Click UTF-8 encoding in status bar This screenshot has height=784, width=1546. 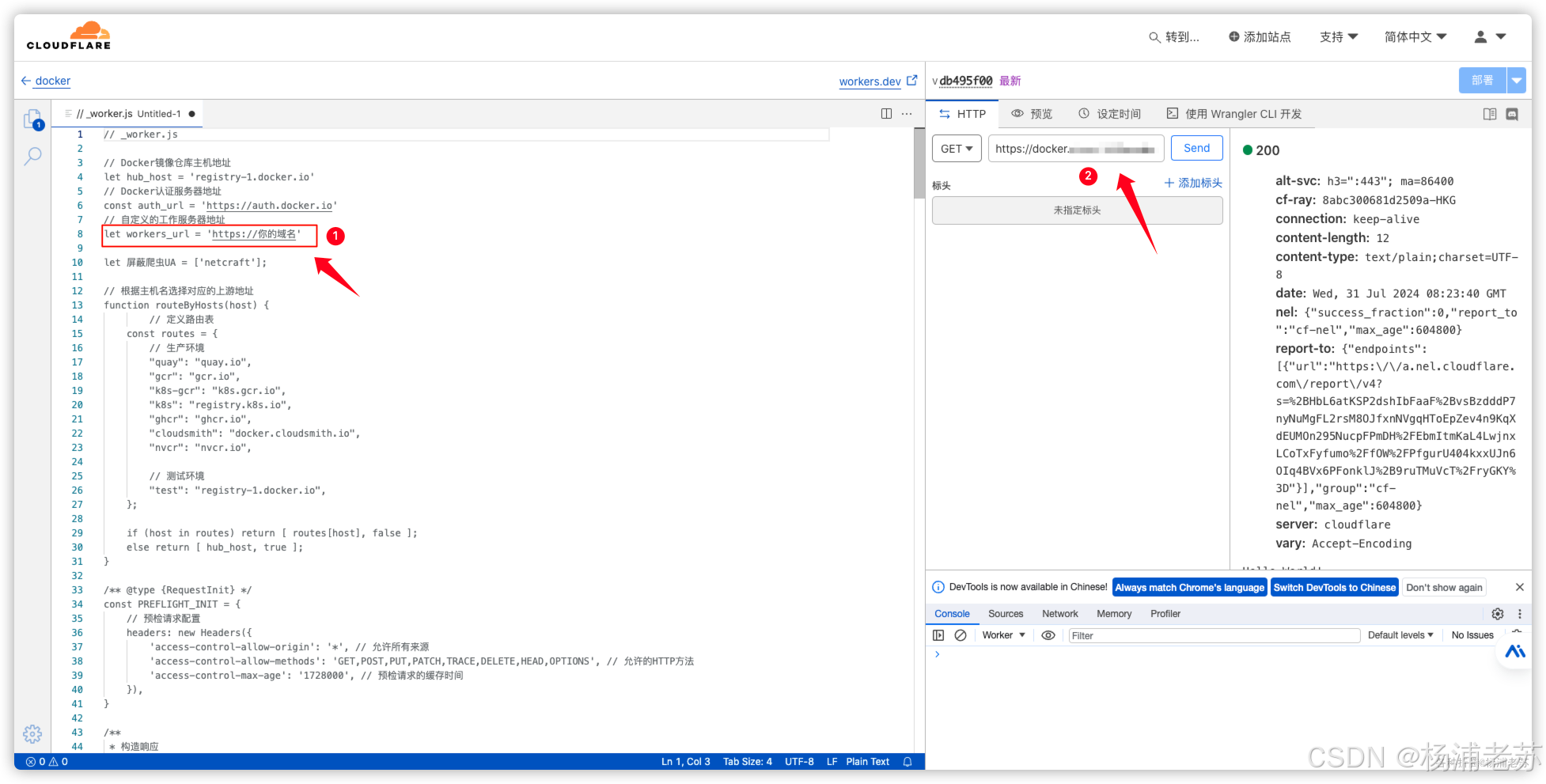[x=799, y=762]
